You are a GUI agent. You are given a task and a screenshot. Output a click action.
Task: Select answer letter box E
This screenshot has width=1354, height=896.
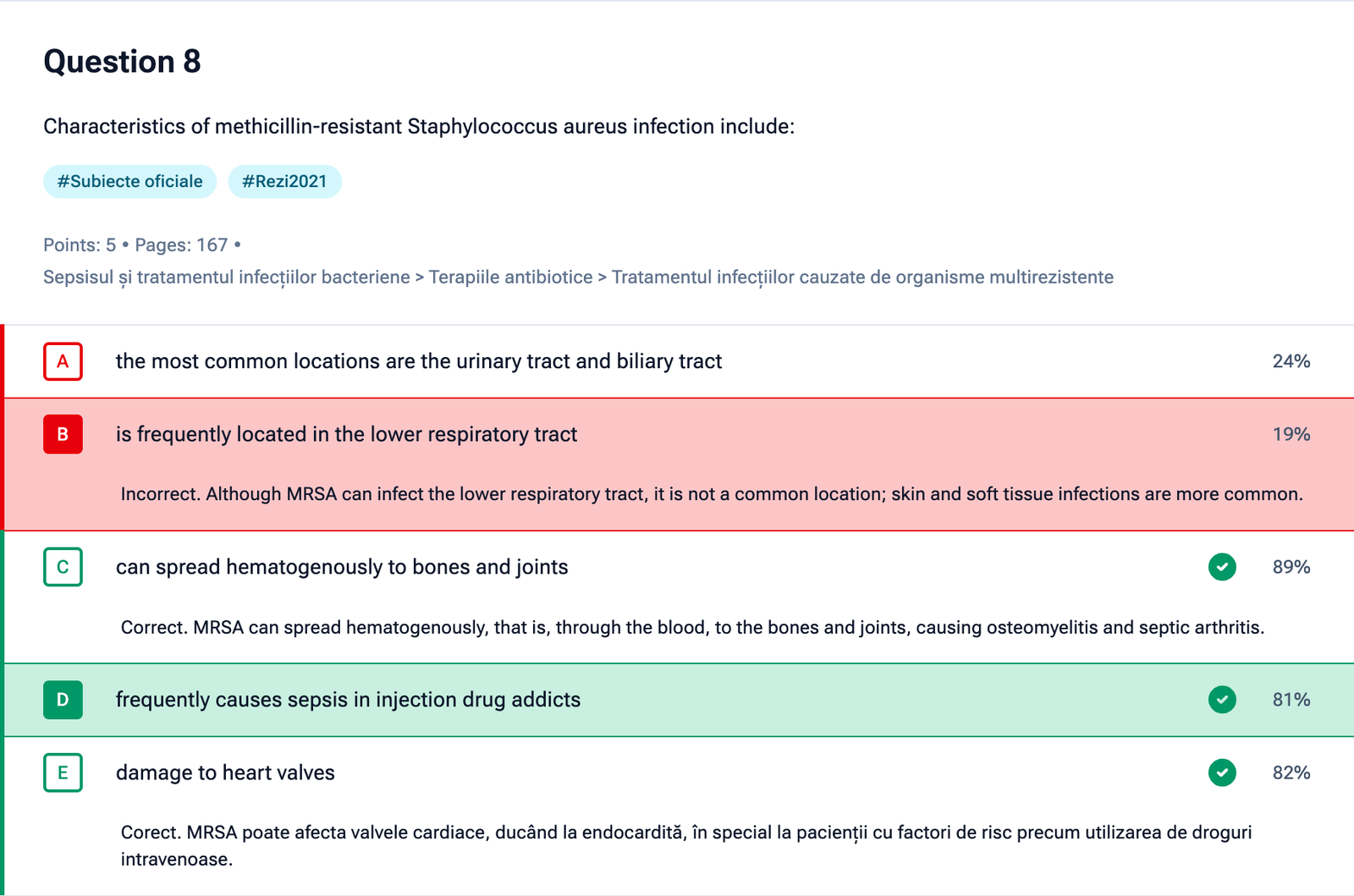63,772
